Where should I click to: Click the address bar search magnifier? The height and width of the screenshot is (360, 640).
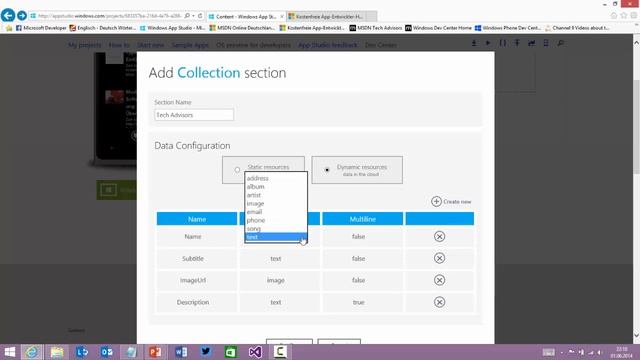187,16
